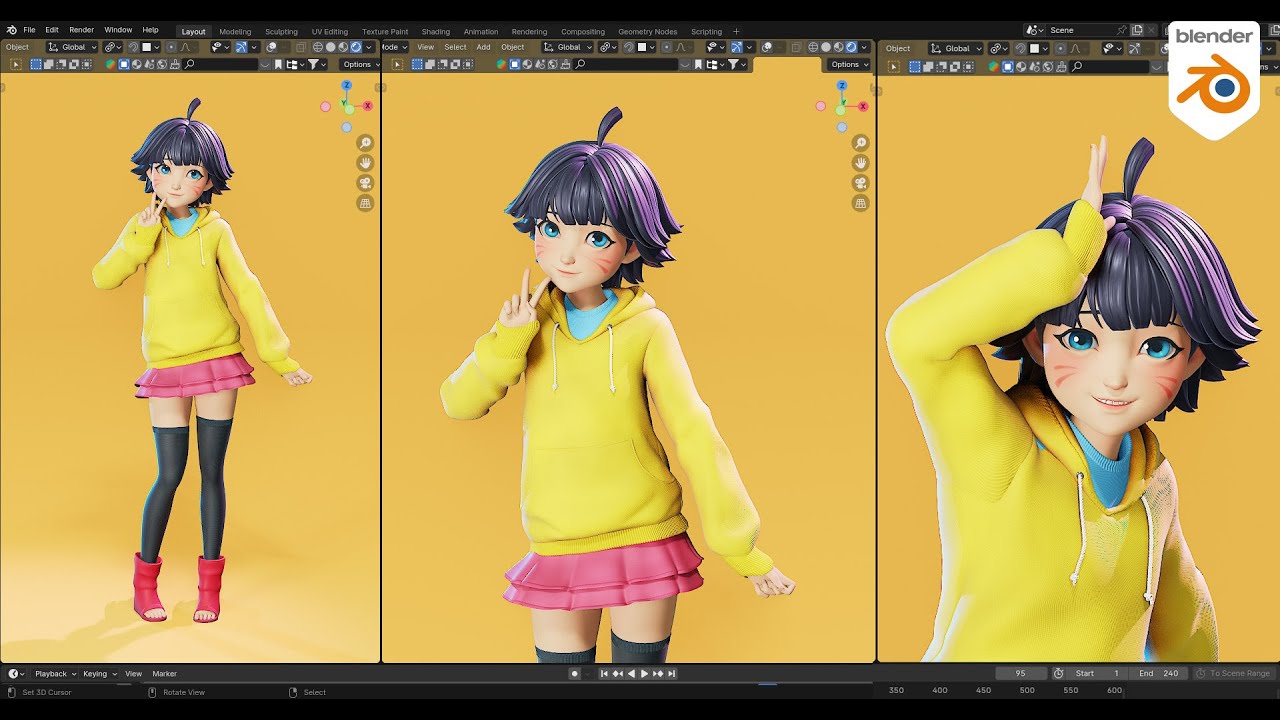Click the annotation bookmark icon in the header
The image size is (1280, 720).
tap(279, 64)
